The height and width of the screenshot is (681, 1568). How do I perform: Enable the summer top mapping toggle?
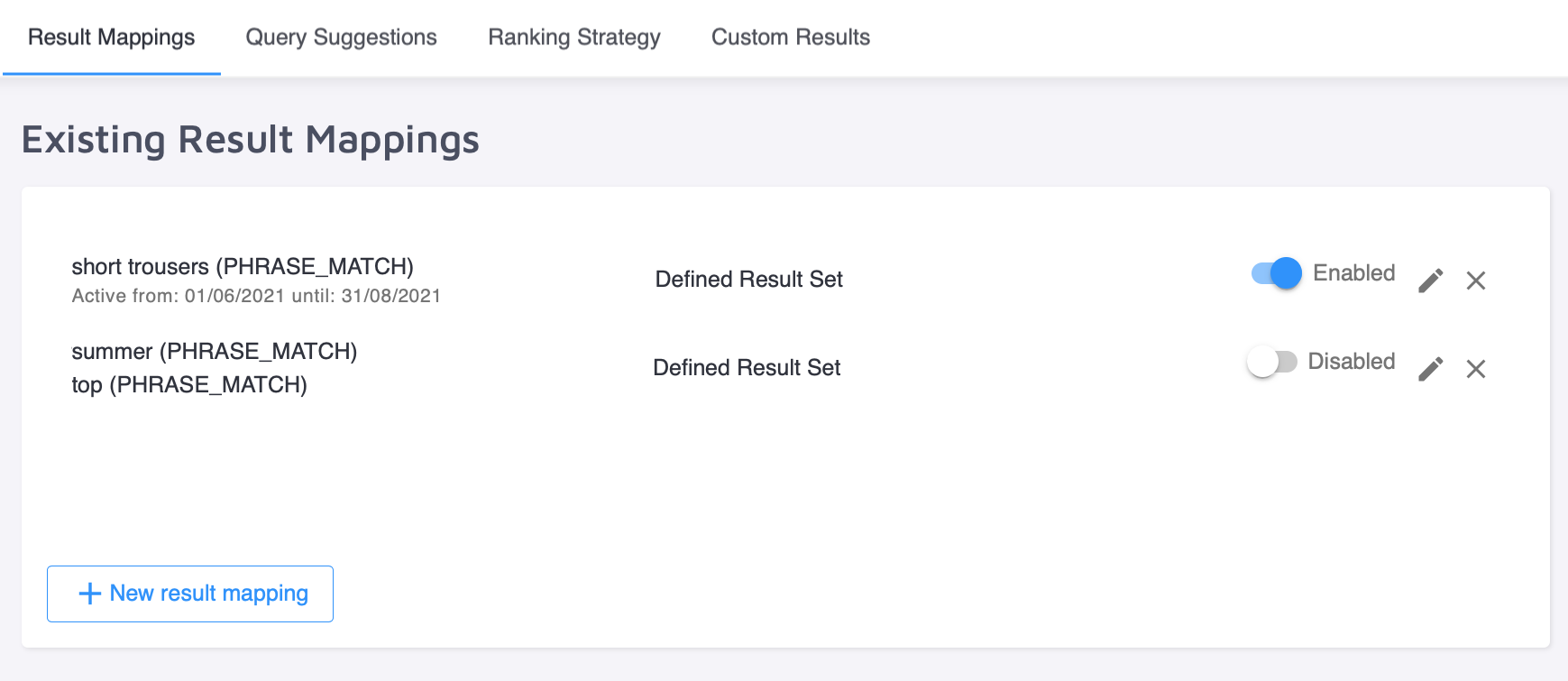pyautogui.click(x=1271, y=361)
